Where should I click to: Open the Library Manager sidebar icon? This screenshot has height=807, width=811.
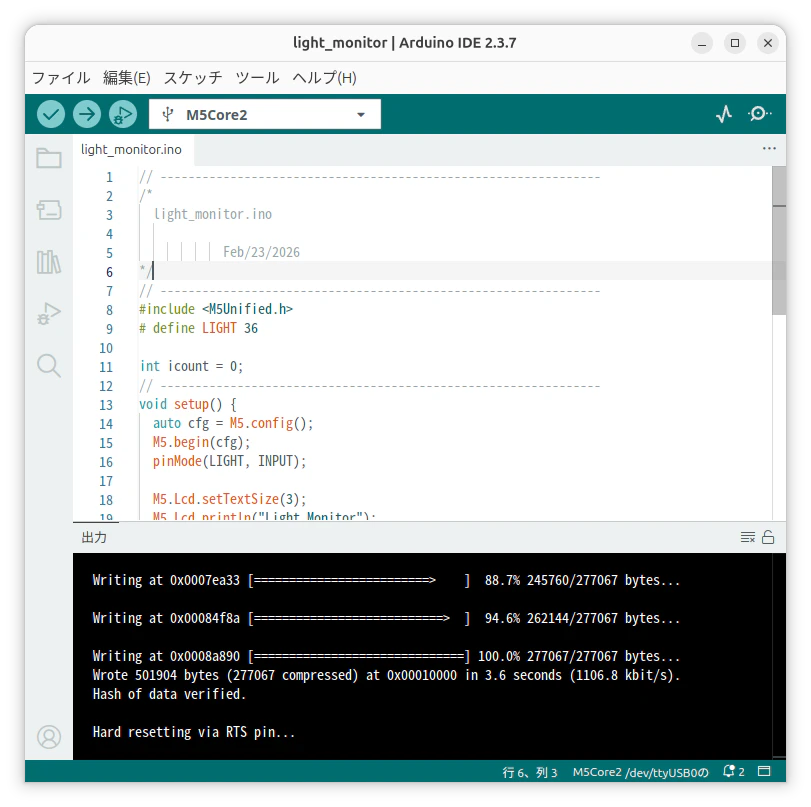pos(49,262)
